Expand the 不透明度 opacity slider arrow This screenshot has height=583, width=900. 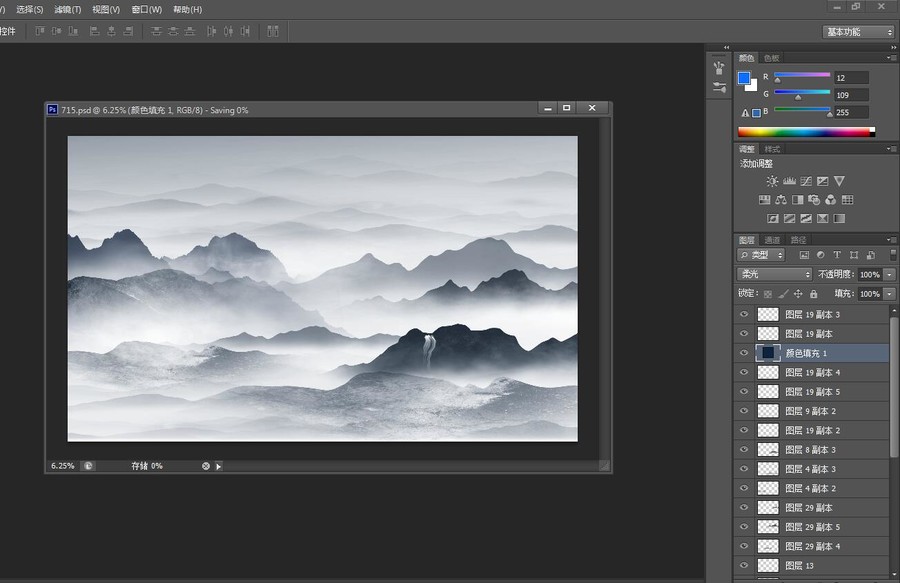890,274
